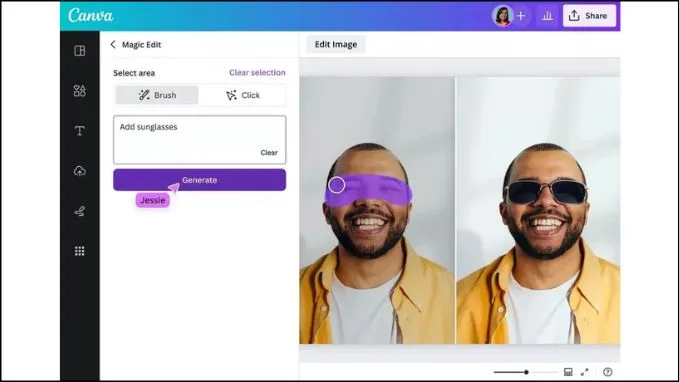Viewport: 680px width, 382px height.
Task: Open the help question mark icon
Action: (608, 372)
